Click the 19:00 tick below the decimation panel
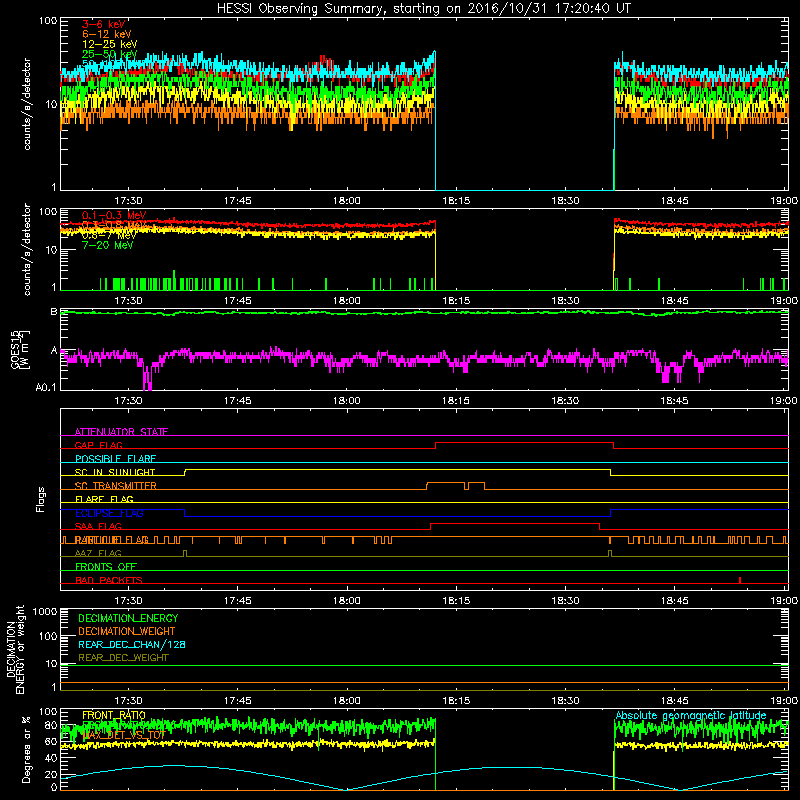Image resolution: width=800 pixels, height=800 pixels. coord(784,701)
